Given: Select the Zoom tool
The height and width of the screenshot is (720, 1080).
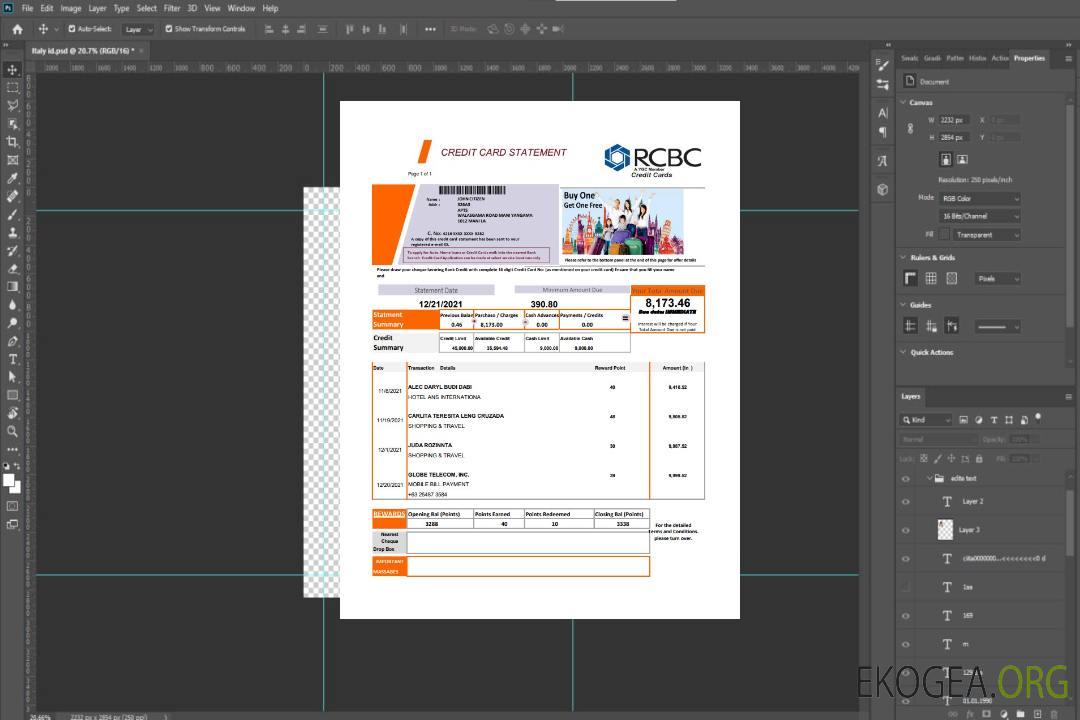Looking at the screenshot, I should 12,431.
